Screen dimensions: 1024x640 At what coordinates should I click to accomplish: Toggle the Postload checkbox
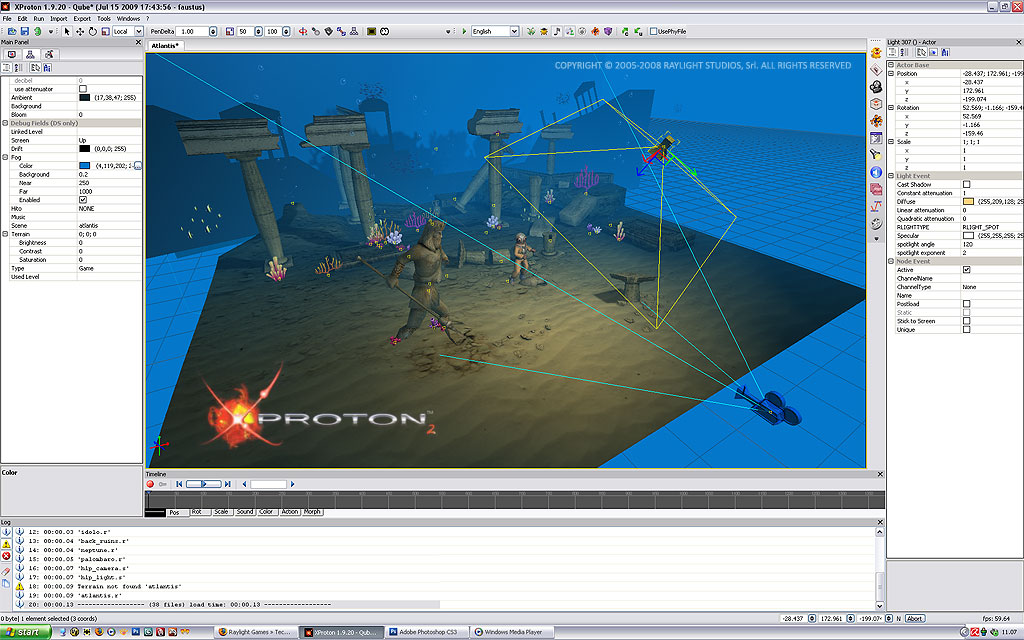click(967, 304)
